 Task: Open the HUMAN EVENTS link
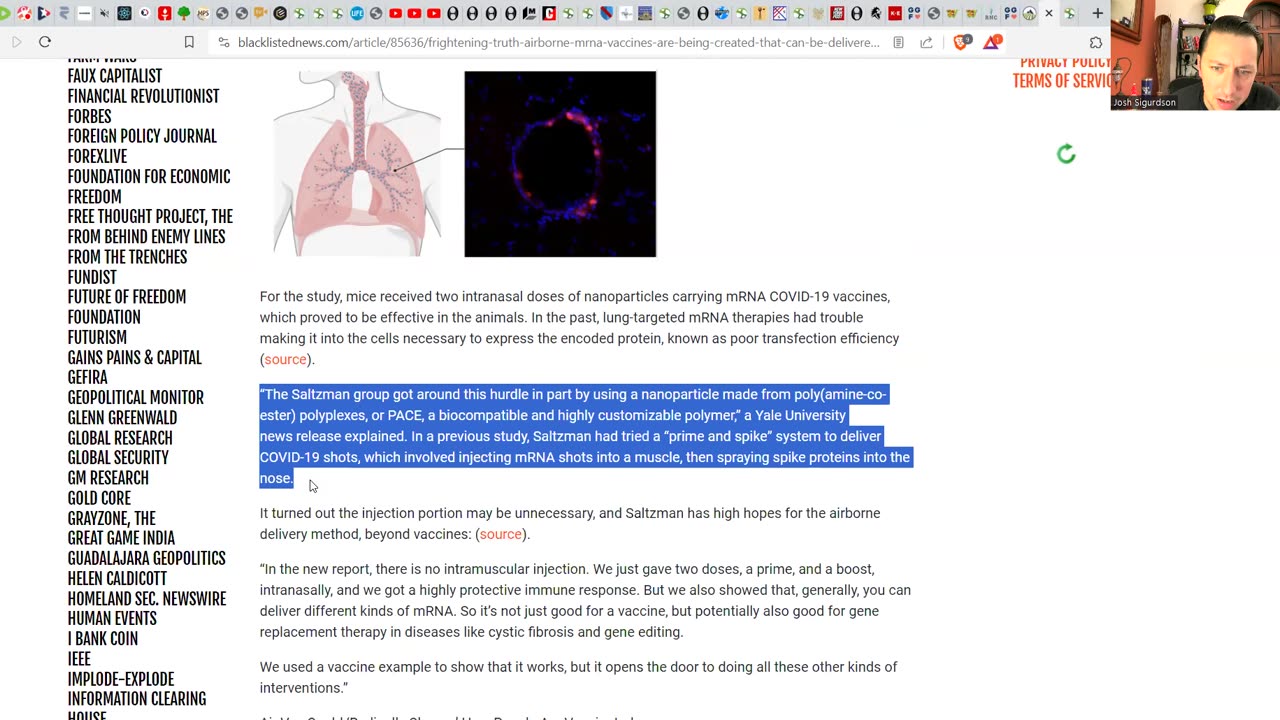click(112, 618)
